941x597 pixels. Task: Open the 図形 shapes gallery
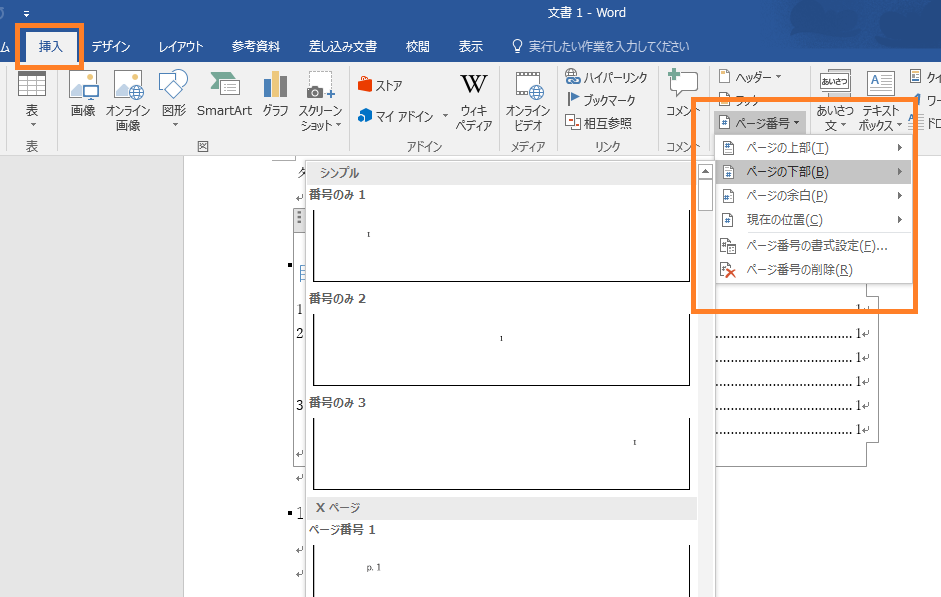point(174,98)
